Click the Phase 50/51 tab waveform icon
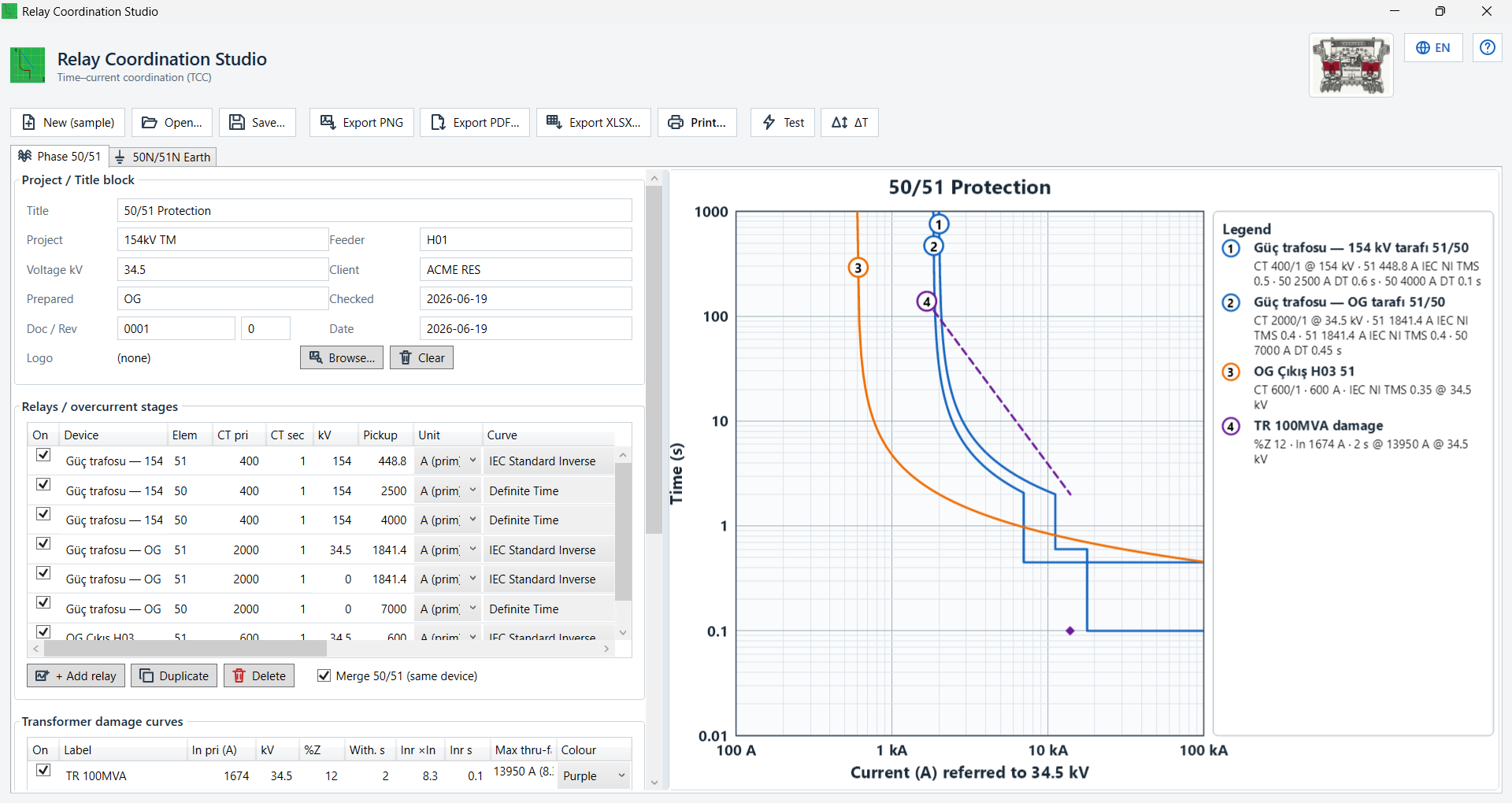 click(25, 156)
